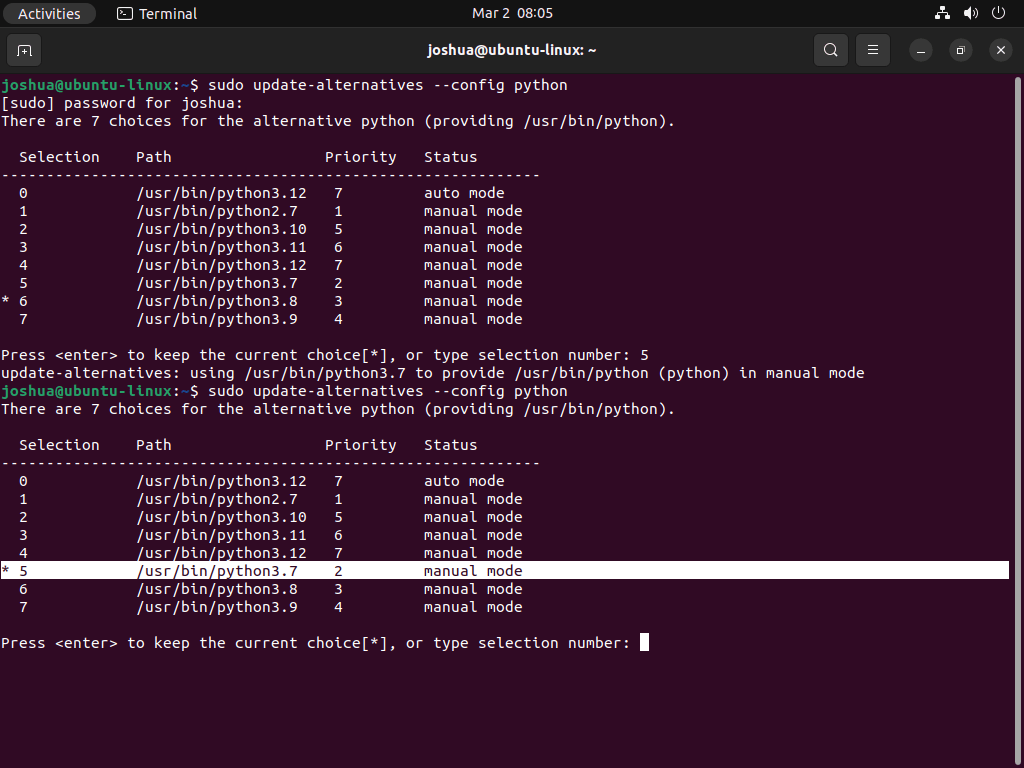
Task: Open the Activities overview
Action: pos(49,13)
